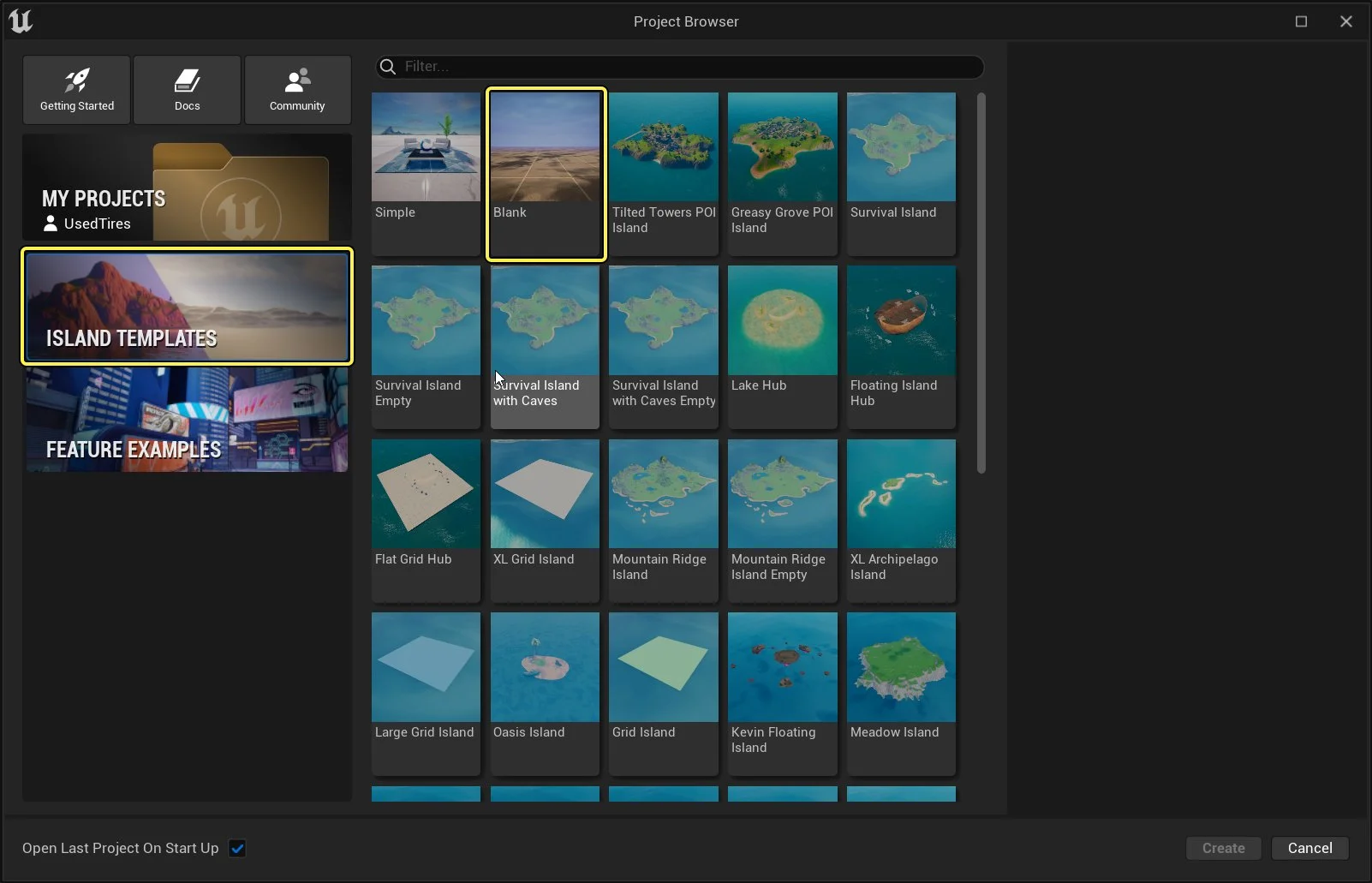This screenshot has width=1372, height=883.
Task: Click the Cancel button
Action: point(1309,848)
